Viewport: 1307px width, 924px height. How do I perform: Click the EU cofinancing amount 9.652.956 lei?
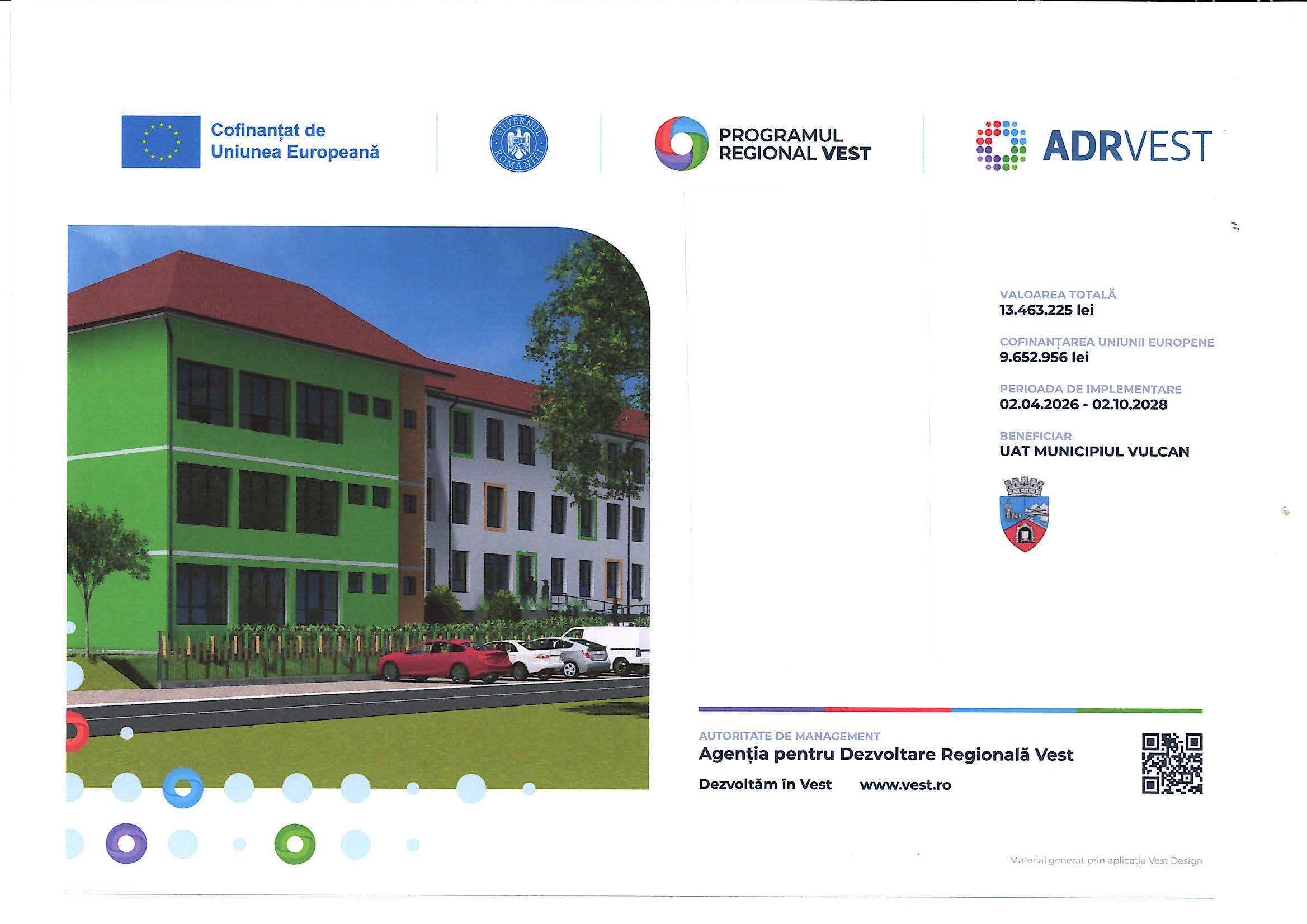click(x=1044, y=357)
